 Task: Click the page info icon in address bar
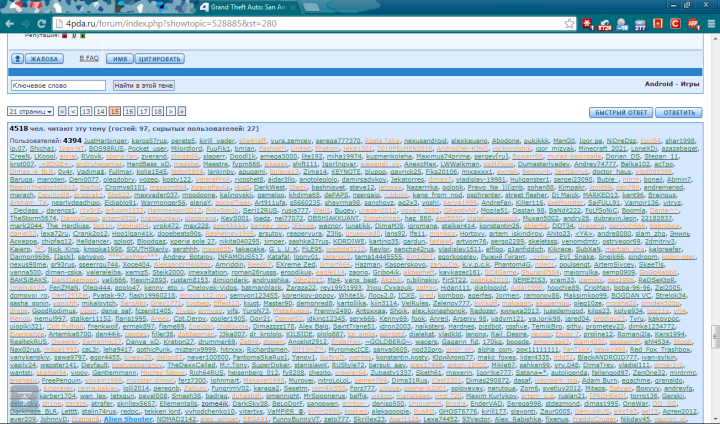coord(59,24)
